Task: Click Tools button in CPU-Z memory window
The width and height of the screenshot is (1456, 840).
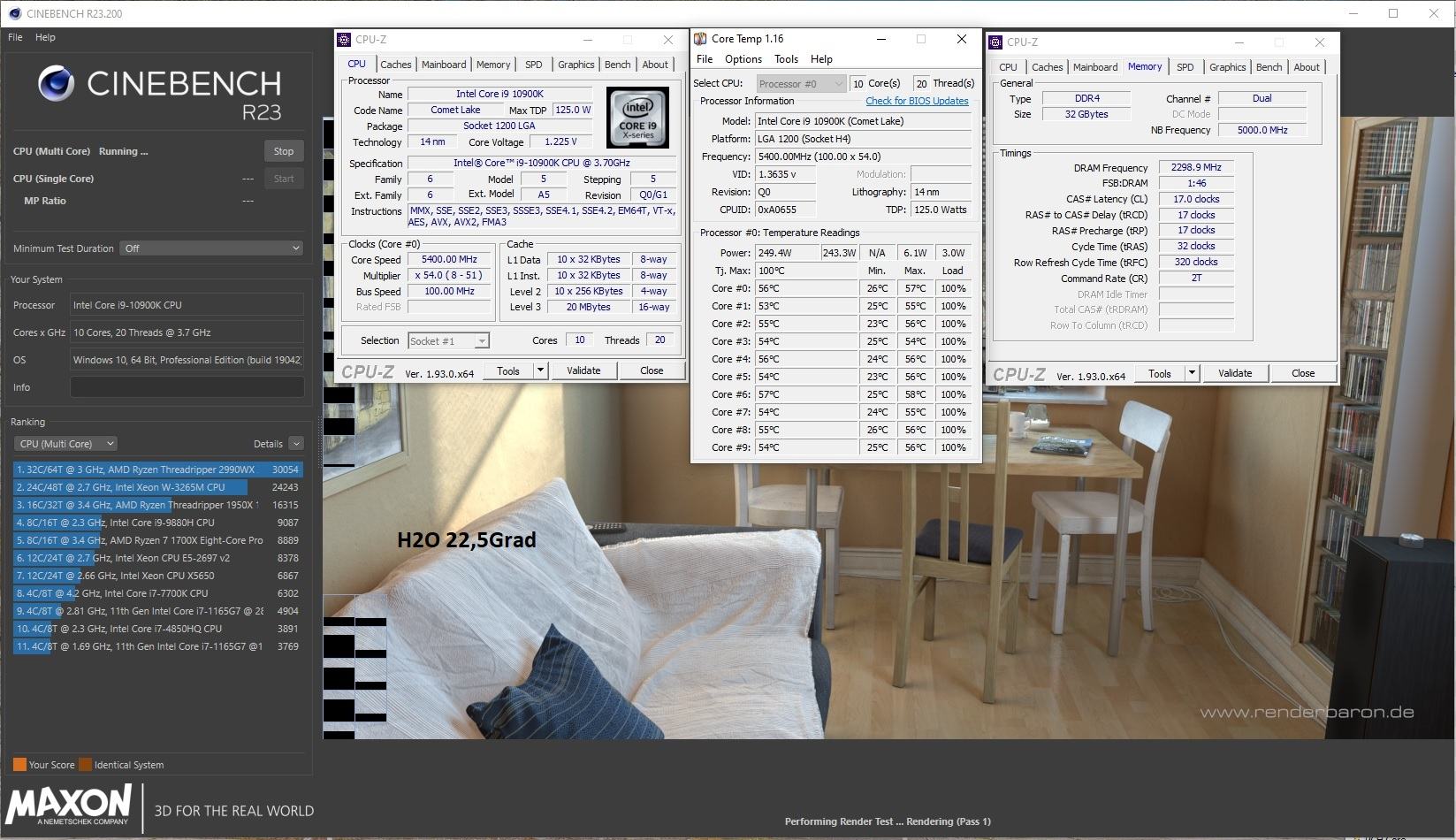Action: click(x=1160, y=373)
